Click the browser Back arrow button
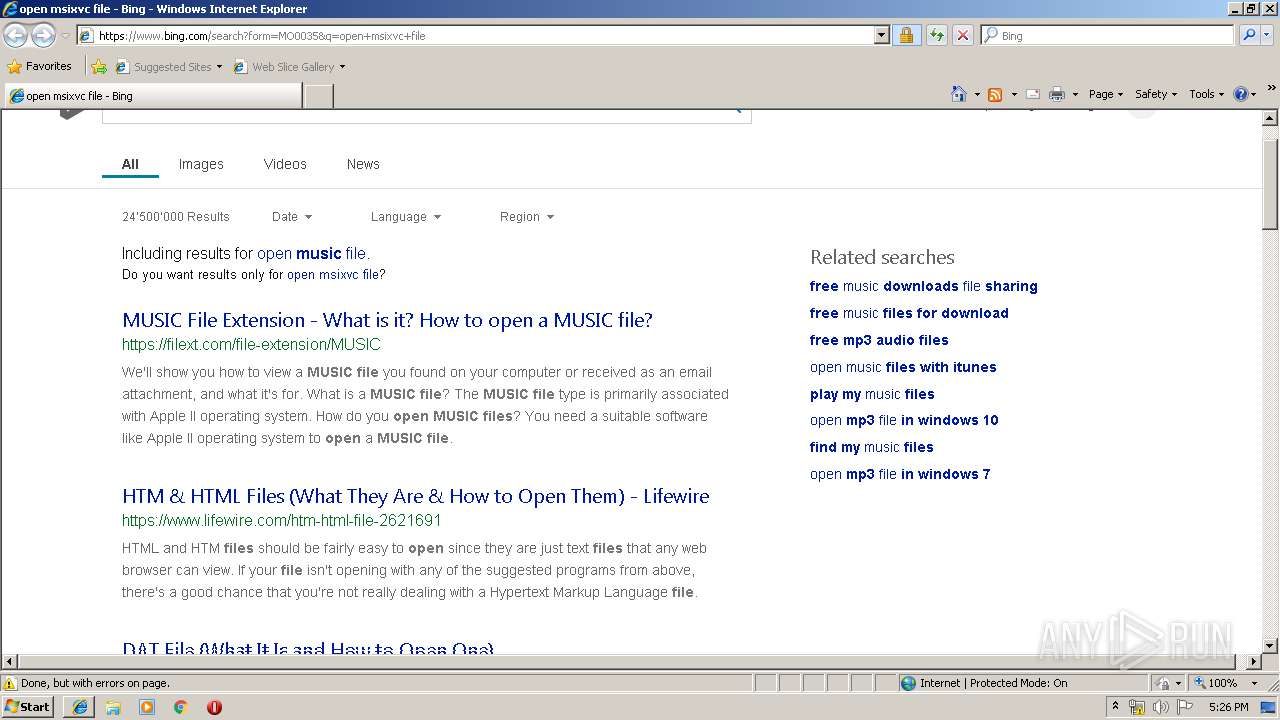 click(x=15, y=35)
